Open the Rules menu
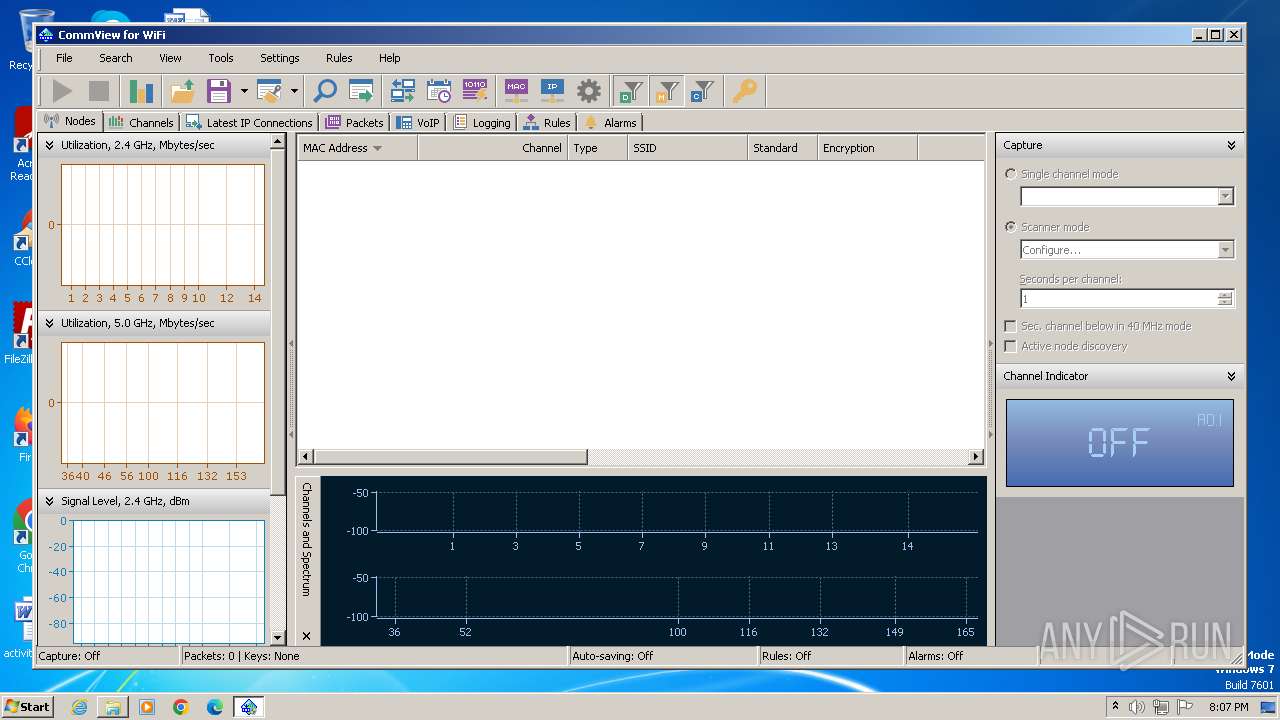The width and height of the screenshot is (1280, 720). (x=339, y=58)
